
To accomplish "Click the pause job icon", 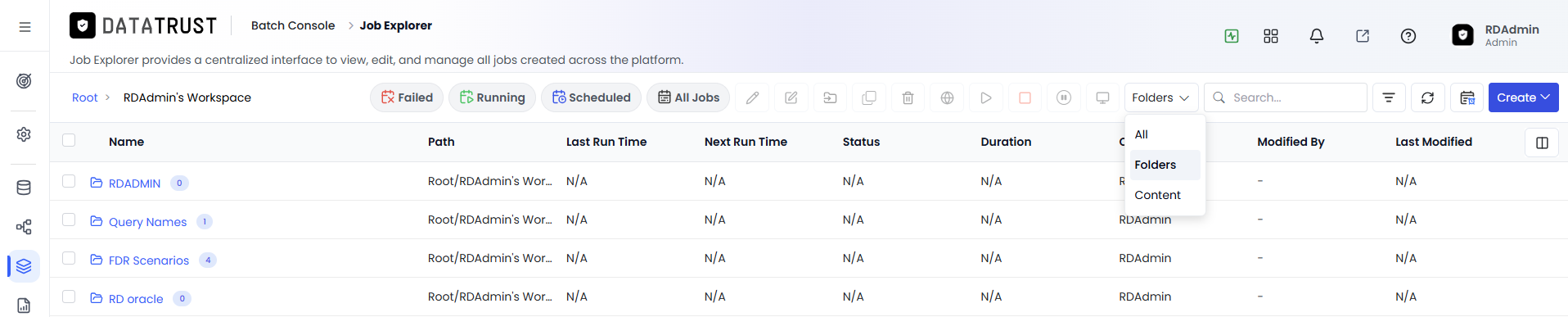I will click(x=1064, y=97).
